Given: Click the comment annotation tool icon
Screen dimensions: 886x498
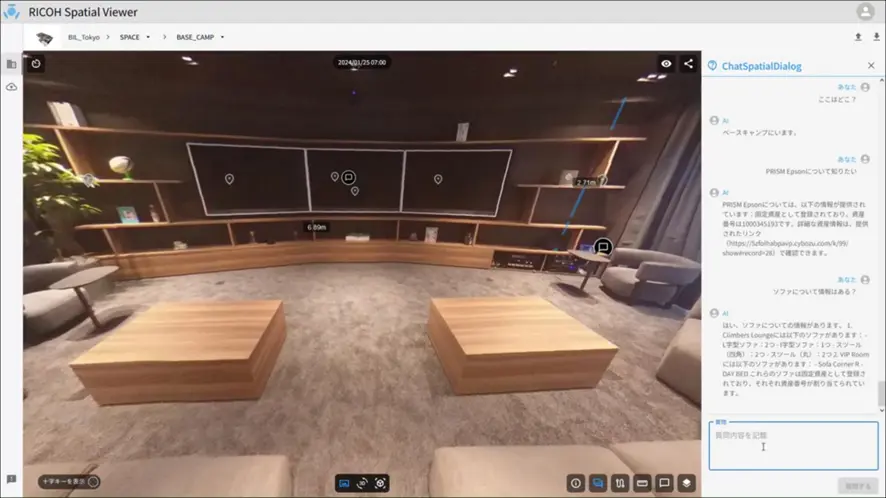Looking at the screenshot, I should 665,482.
